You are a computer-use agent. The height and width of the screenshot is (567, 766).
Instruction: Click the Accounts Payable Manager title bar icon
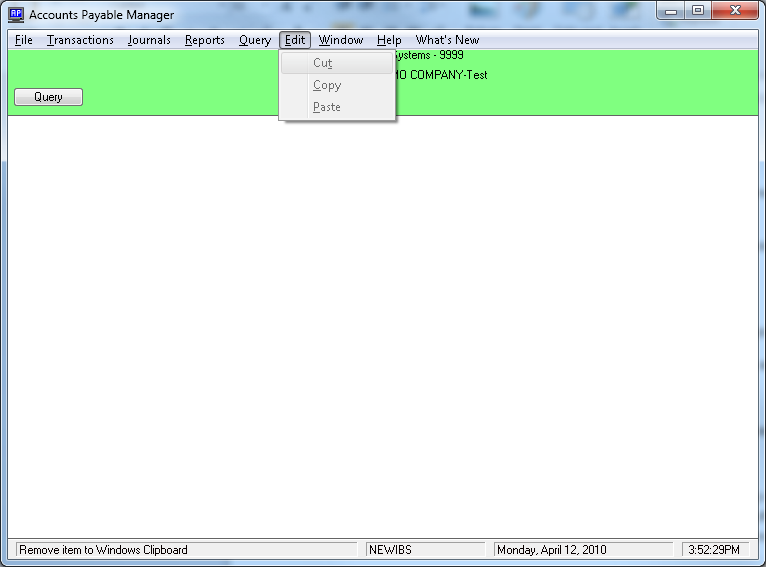[16, 15]
